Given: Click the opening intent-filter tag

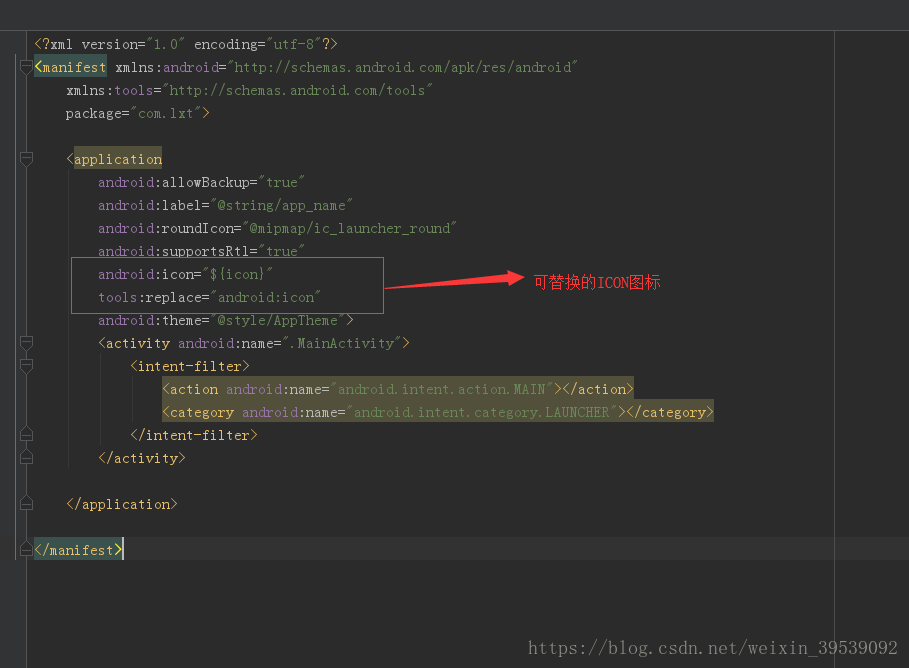Looking at the screenshot, I should click(190, 366).
